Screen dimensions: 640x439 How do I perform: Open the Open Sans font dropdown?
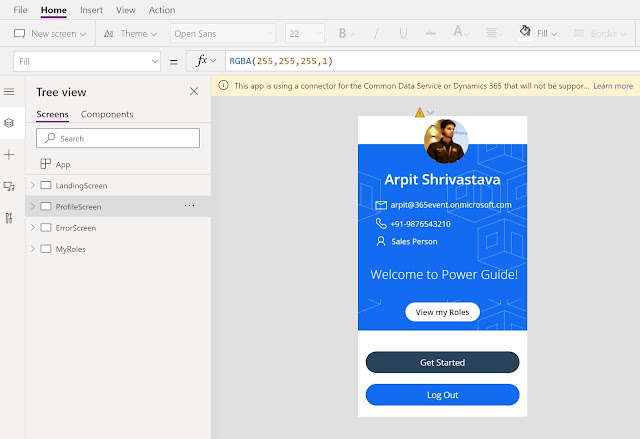pyautogui.click(x=223, y=33)
